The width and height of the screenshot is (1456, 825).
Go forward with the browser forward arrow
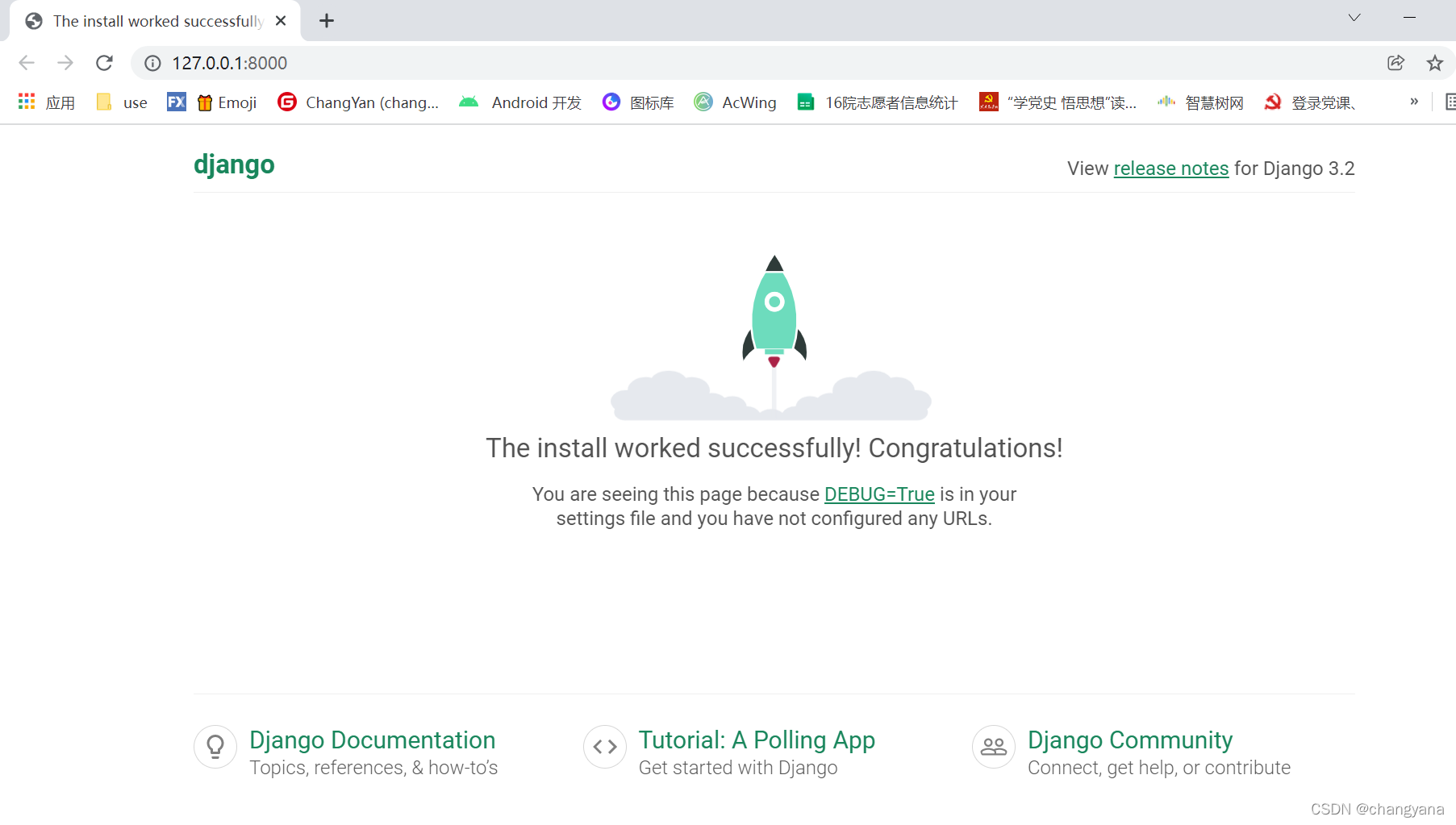point(65,63)
